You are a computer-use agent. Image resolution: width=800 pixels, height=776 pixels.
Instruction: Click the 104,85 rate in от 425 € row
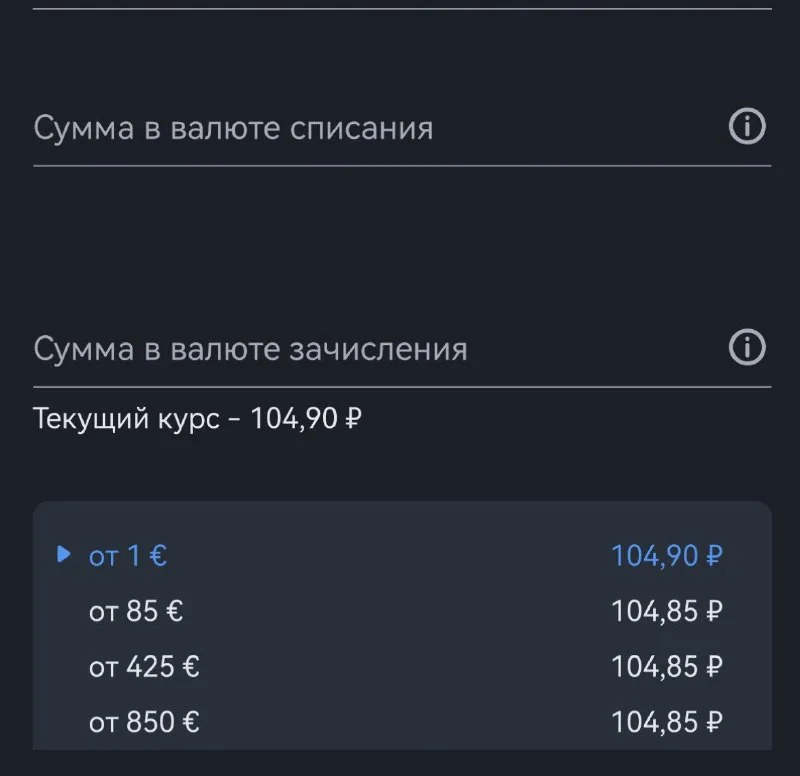656,667
